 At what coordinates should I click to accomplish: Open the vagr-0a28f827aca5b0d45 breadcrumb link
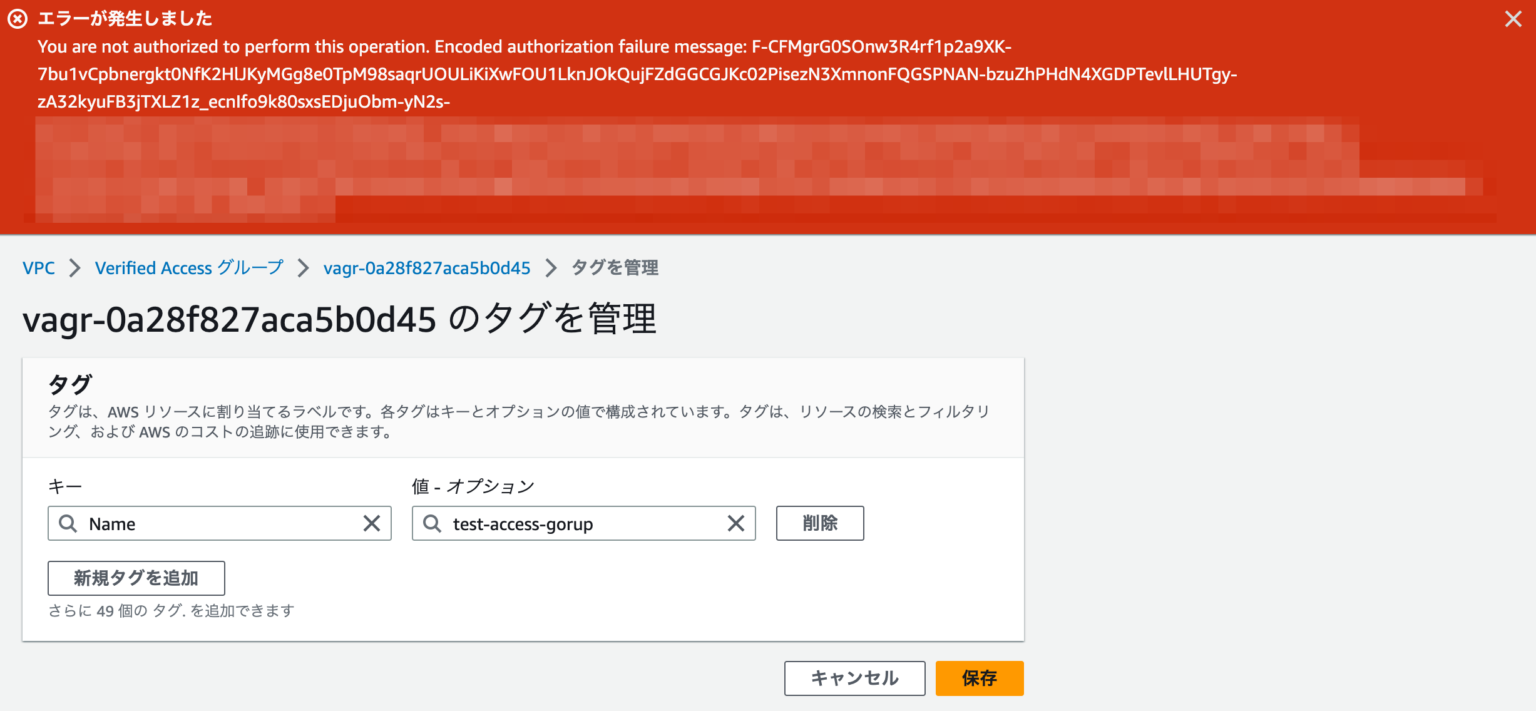(x=427, y=268)
